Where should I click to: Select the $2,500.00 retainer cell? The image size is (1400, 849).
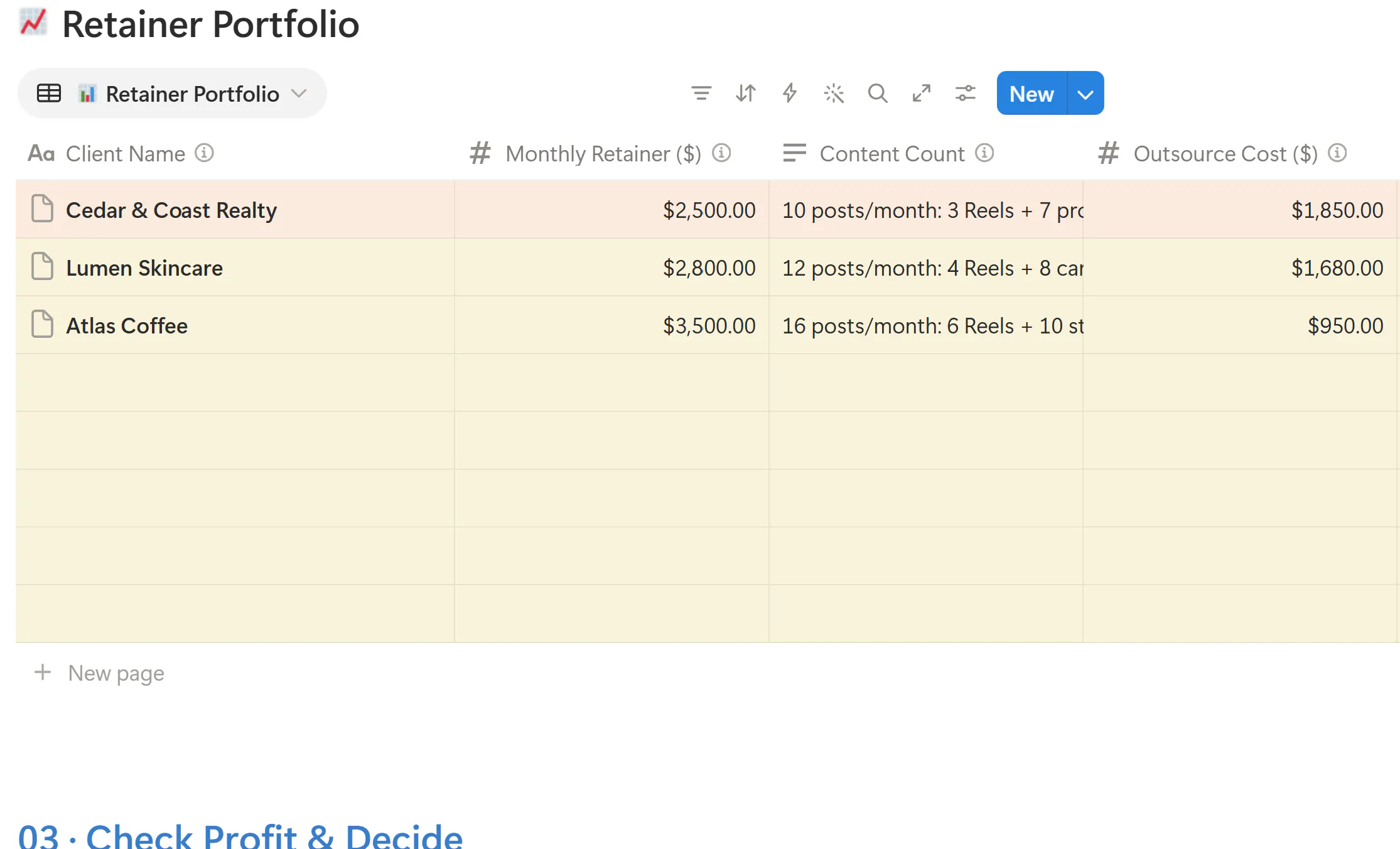point(612,210)
